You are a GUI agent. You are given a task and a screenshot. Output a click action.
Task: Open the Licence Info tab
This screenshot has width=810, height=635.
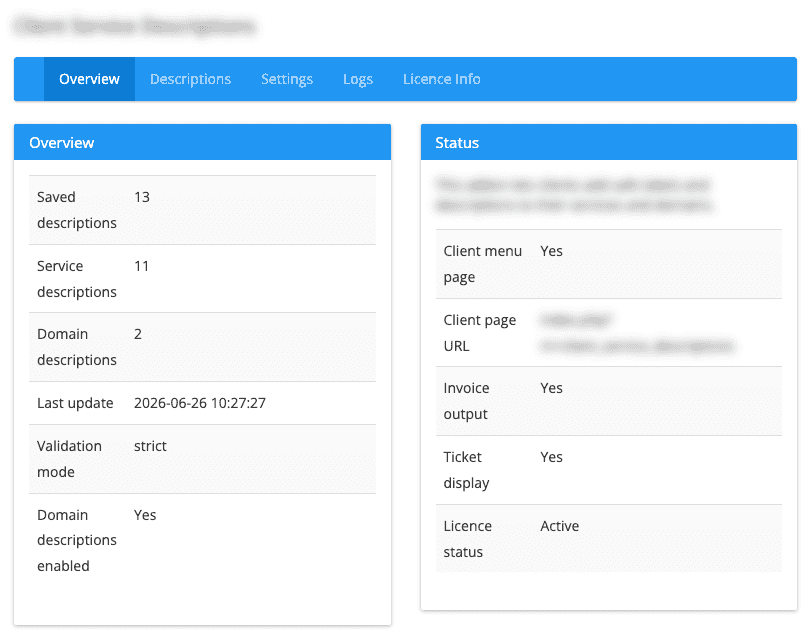tap(442, 79)
